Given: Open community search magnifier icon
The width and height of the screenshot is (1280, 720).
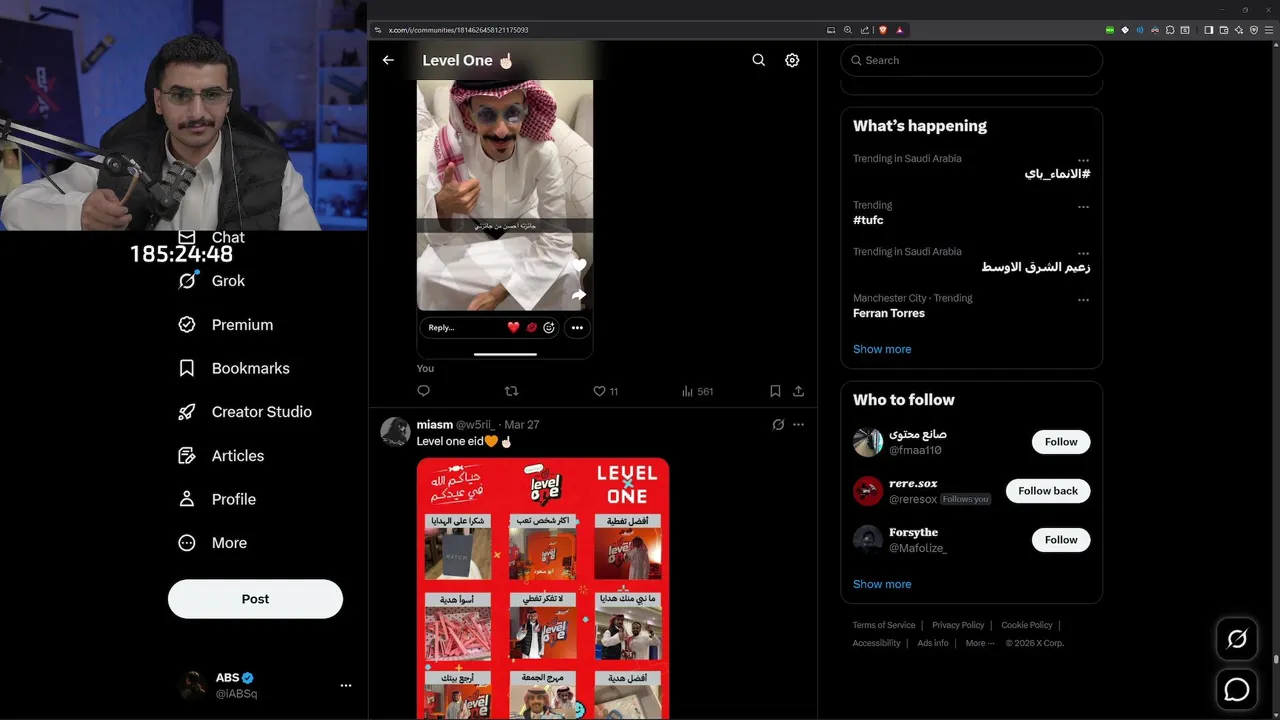Looking at the screenshot, I should (759, 60).
